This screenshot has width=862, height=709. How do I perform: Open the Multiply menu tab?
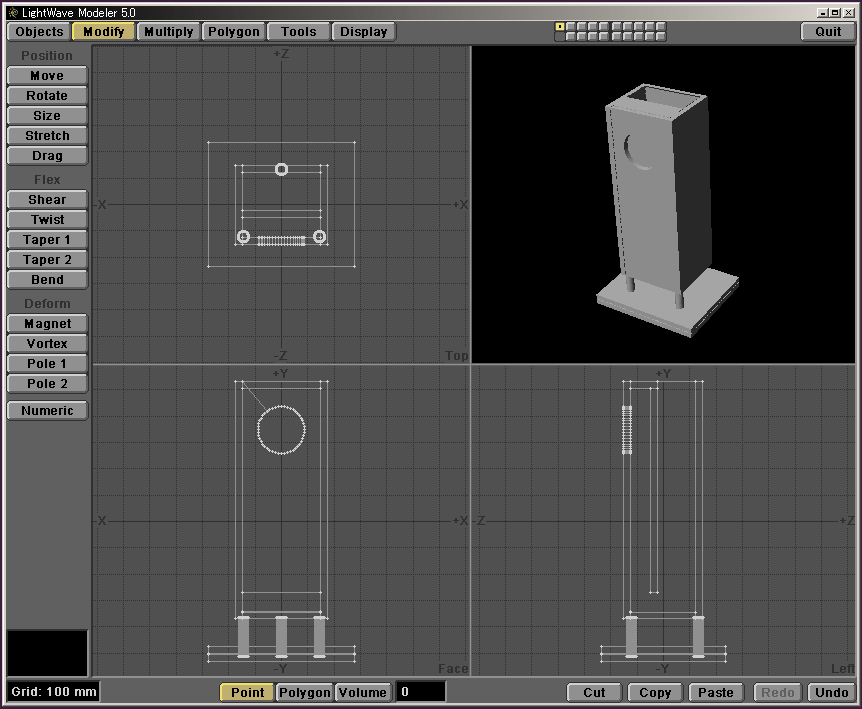click(168, 31)
